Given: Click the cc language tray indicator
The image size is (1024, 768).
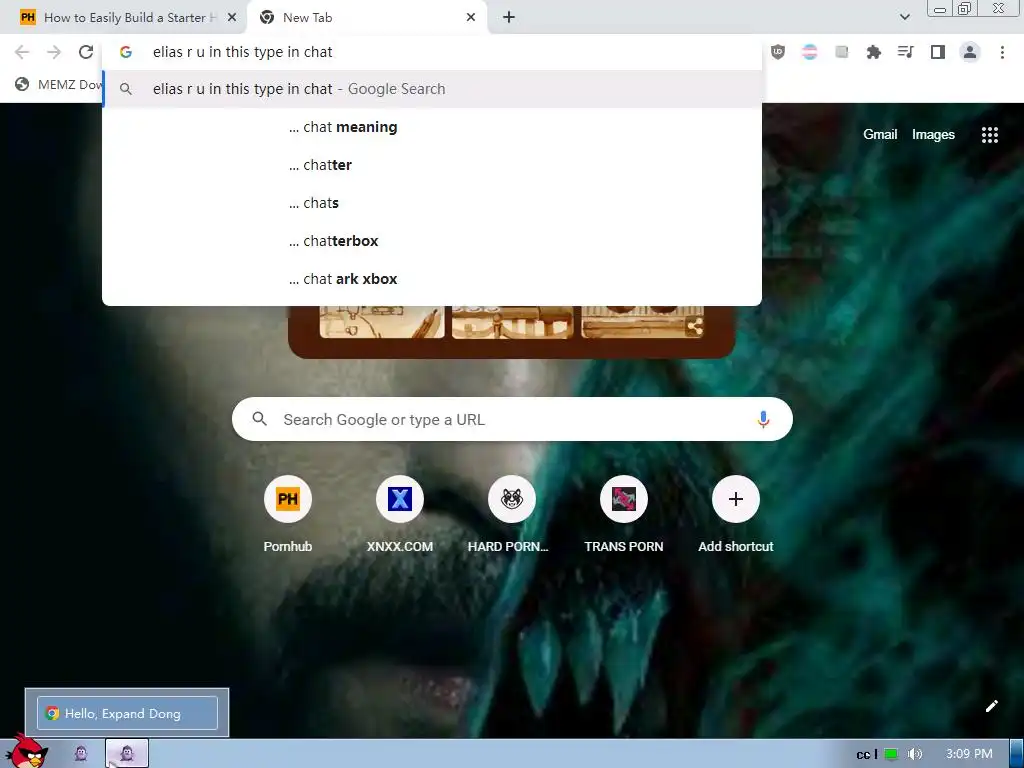Looking at the screenshot, I should click(863, 755).
